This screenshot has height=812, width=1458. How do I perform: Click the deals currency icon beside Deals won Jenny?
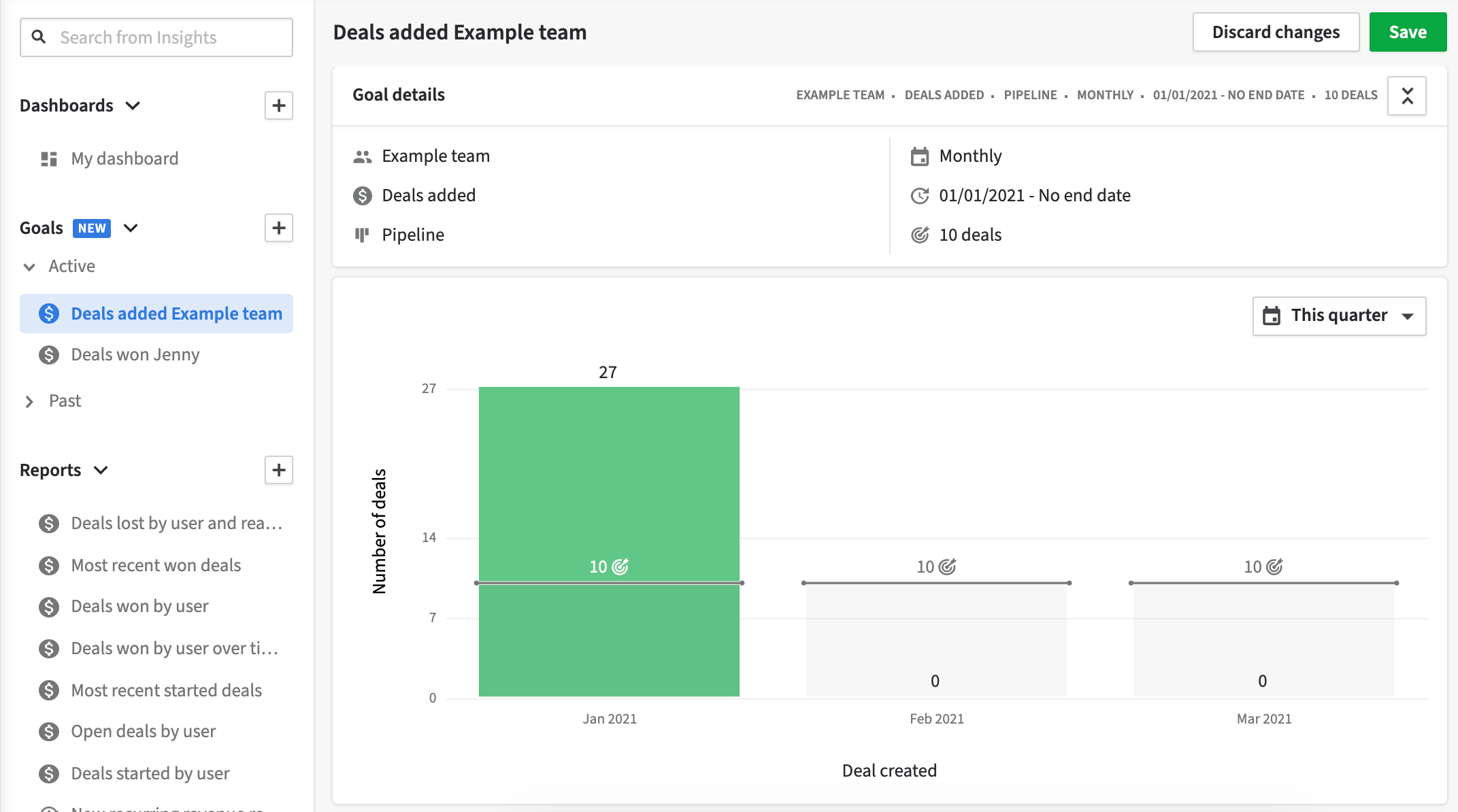[x=48, y=354]
